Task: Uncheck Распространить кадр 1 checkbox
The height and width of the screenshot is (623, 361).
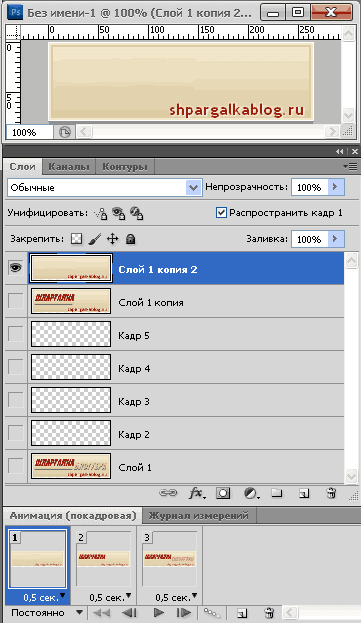Action: point(221,213)
